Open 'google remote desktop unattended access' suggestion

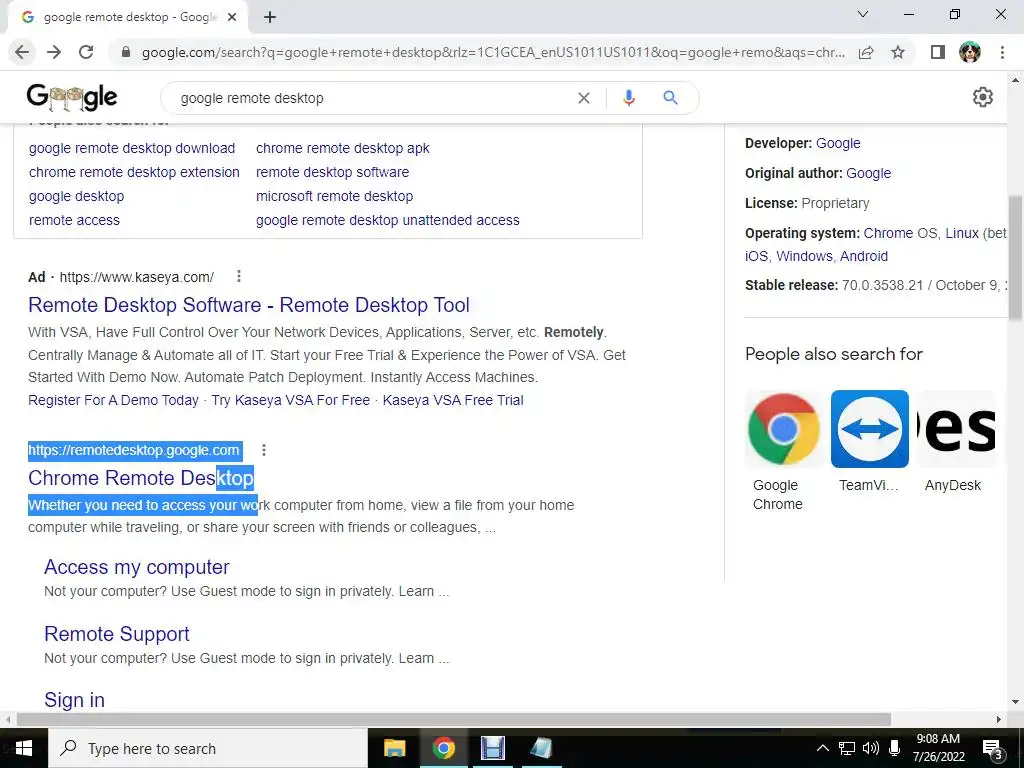[x=388, y=220]
